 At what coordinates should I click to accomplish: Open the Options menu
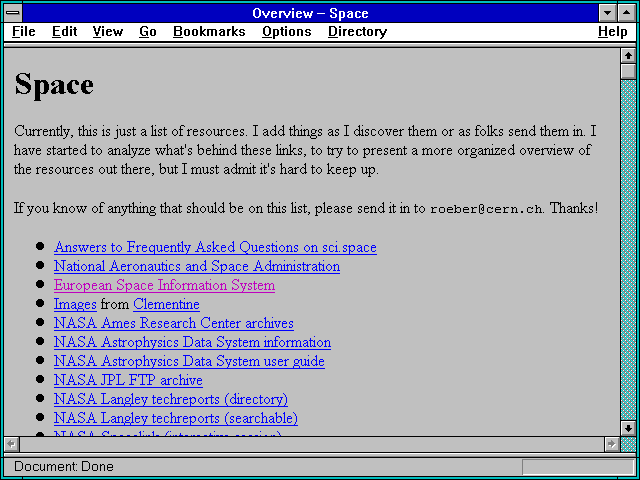(287, 32)
